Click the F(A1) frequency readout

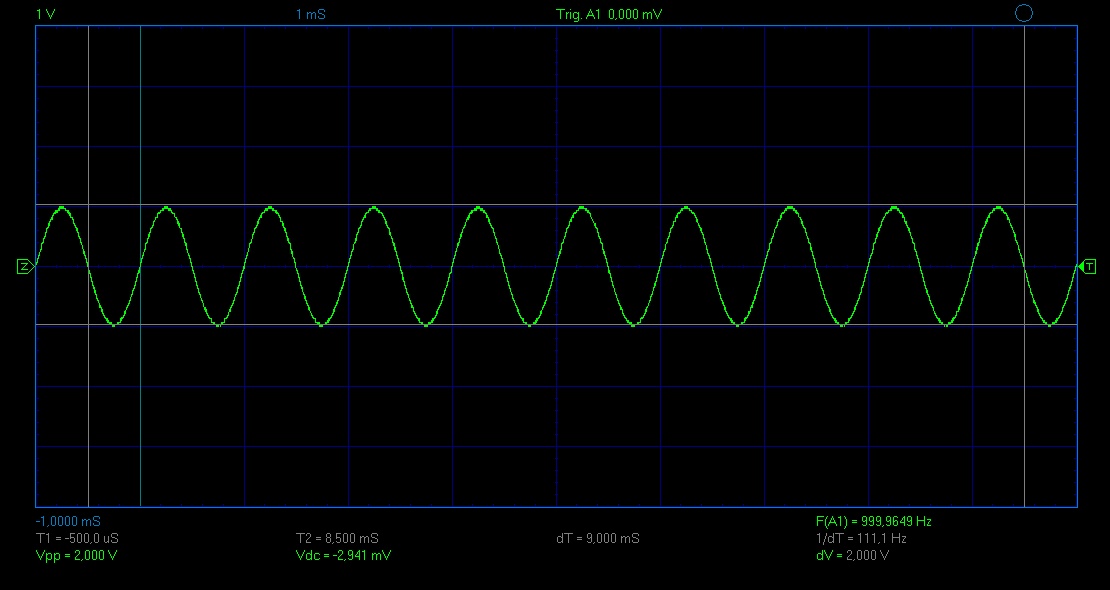874,521
